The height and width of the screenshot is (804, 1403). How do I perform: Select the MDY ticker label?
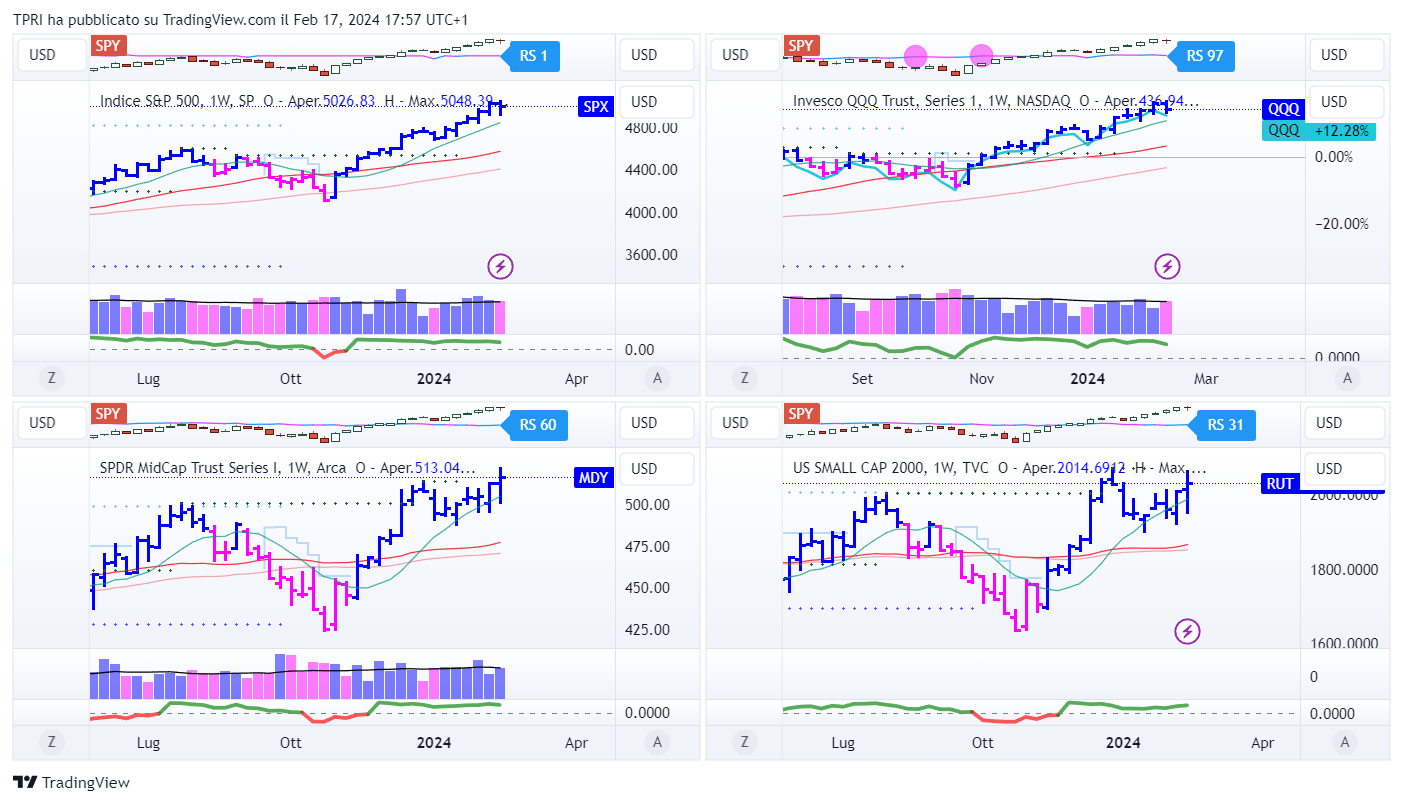(593, 478)
